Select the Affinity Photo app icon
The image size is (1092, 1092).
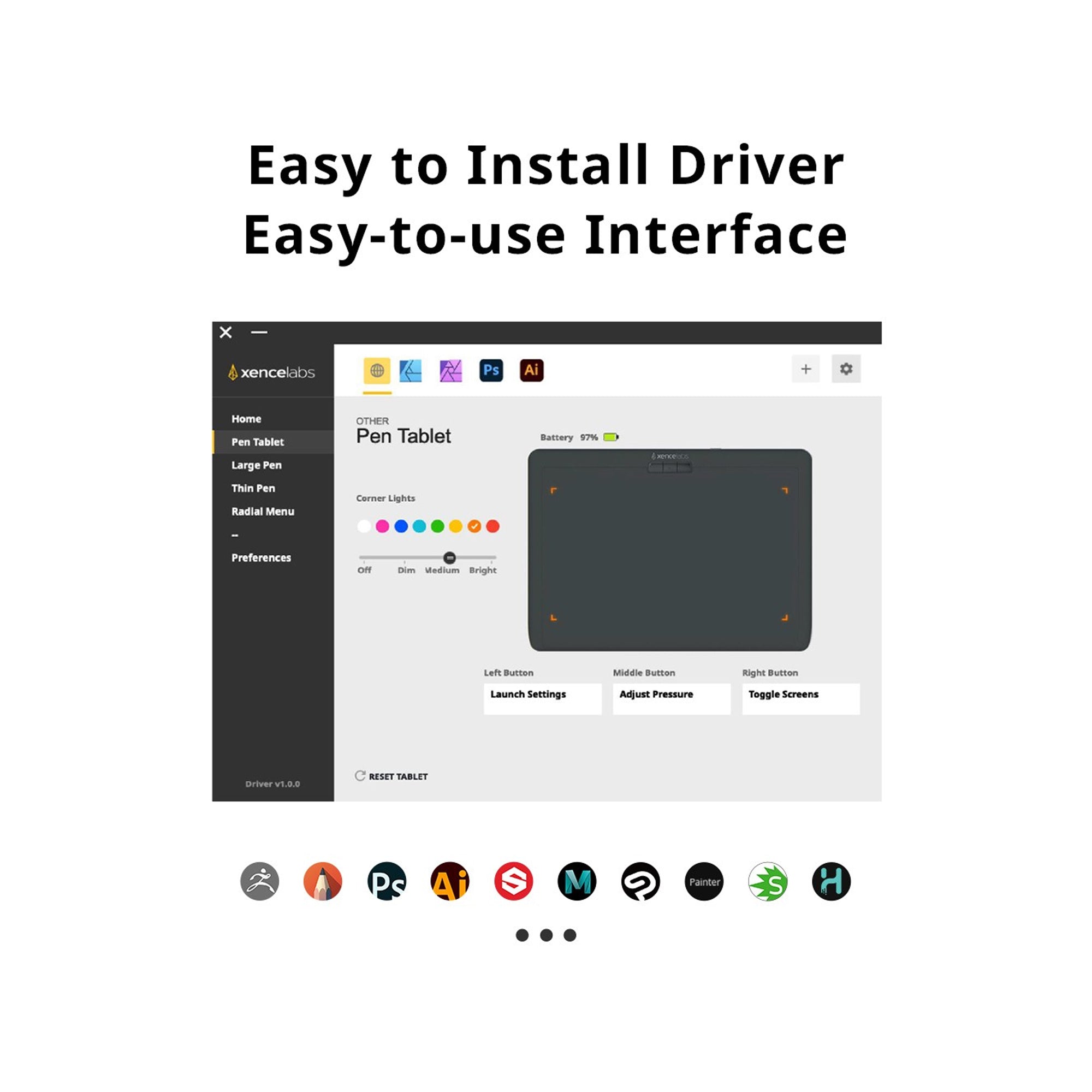tap(450, 371)
